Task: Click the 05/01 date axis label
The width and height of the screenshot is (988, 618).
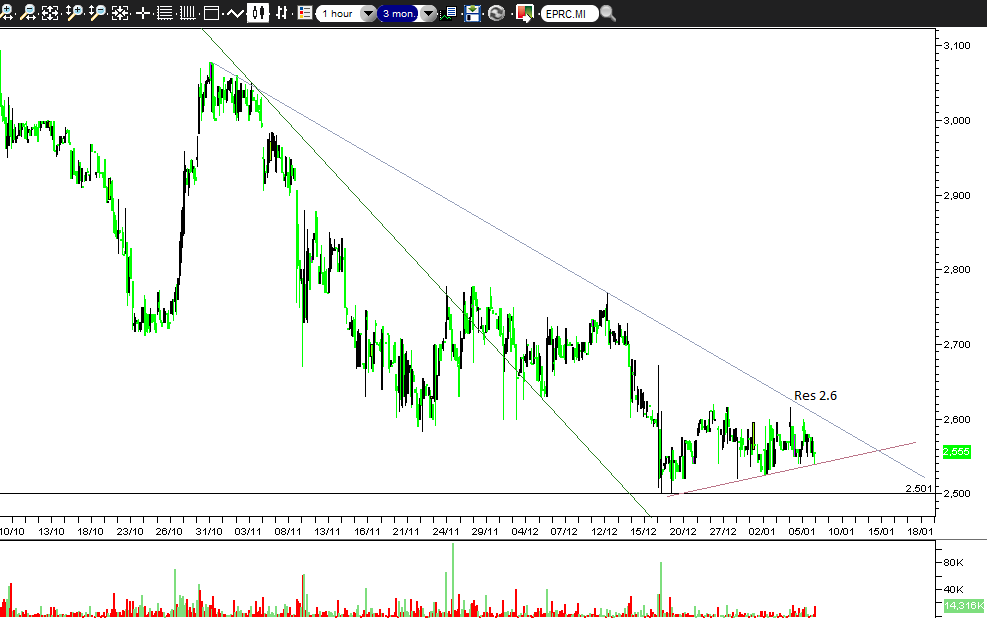Action: click(x=801, y=531)
